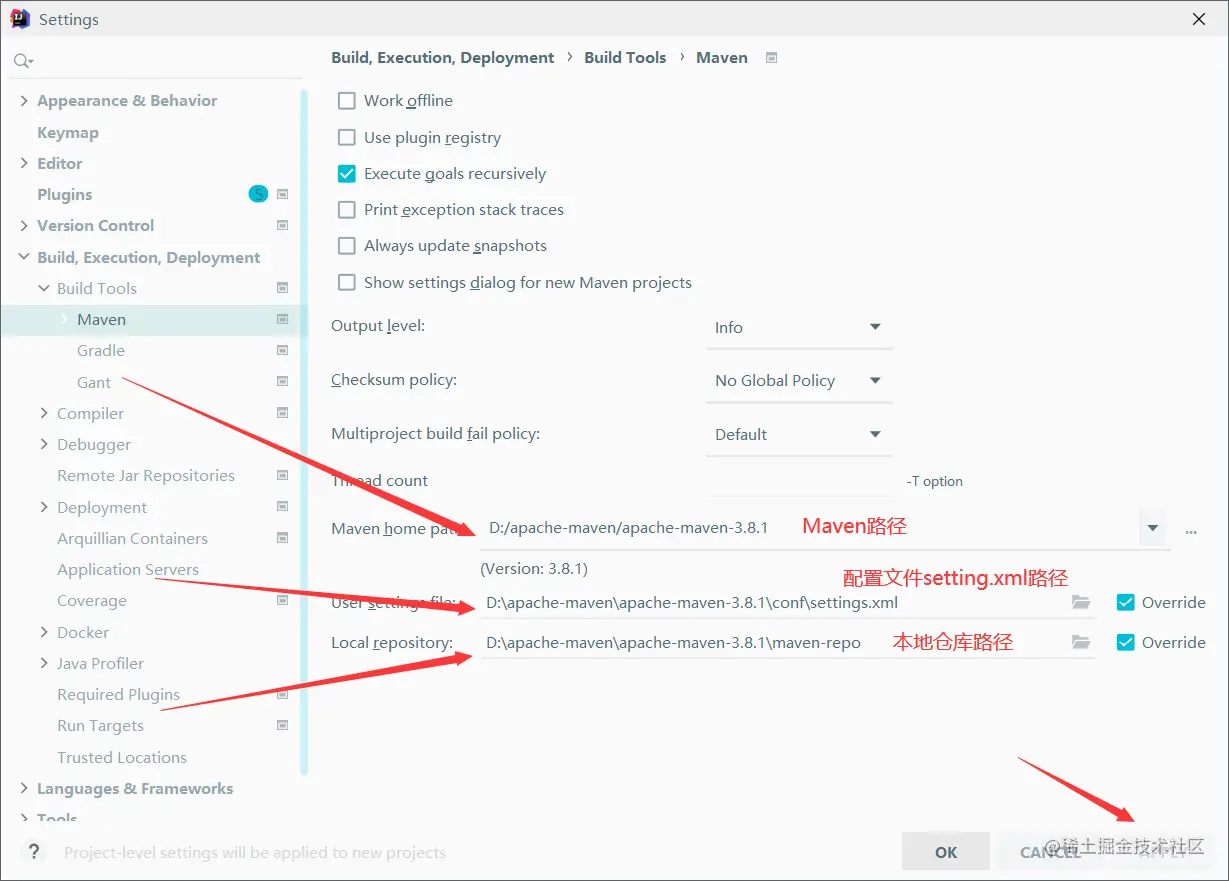This screenshot has height=881, width=1229.
Task: Click the search magnifier icon in settings
Action: point(22,62)
